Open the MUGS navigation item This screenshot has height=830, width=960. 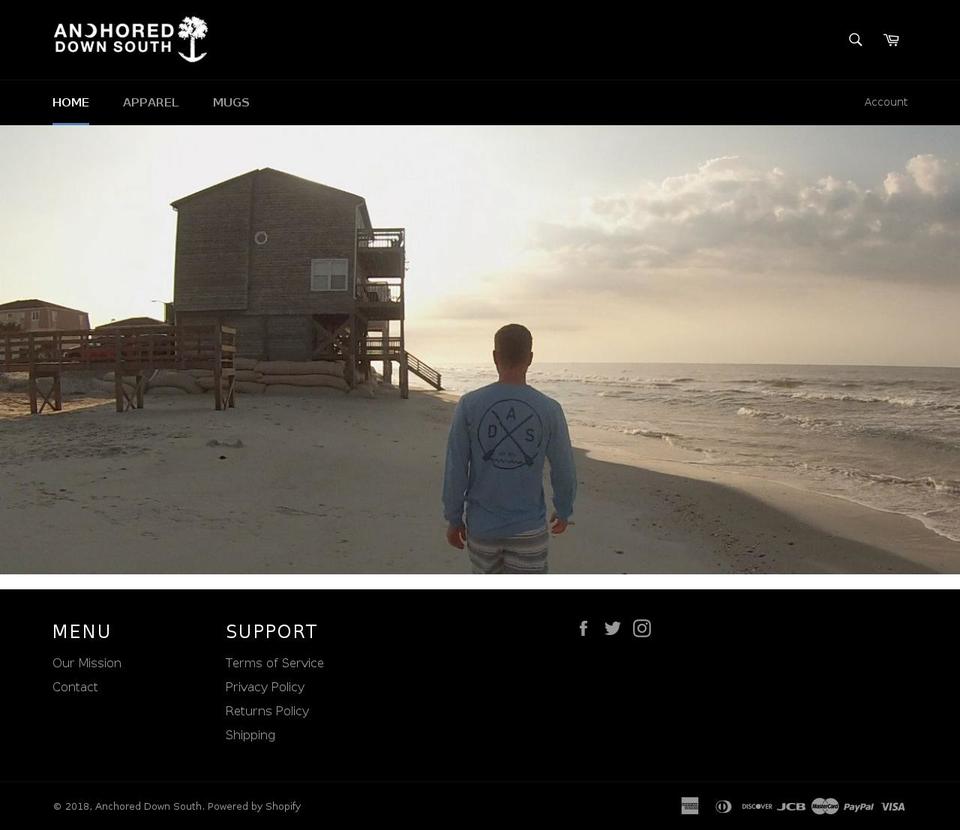[x=231, y=102]
